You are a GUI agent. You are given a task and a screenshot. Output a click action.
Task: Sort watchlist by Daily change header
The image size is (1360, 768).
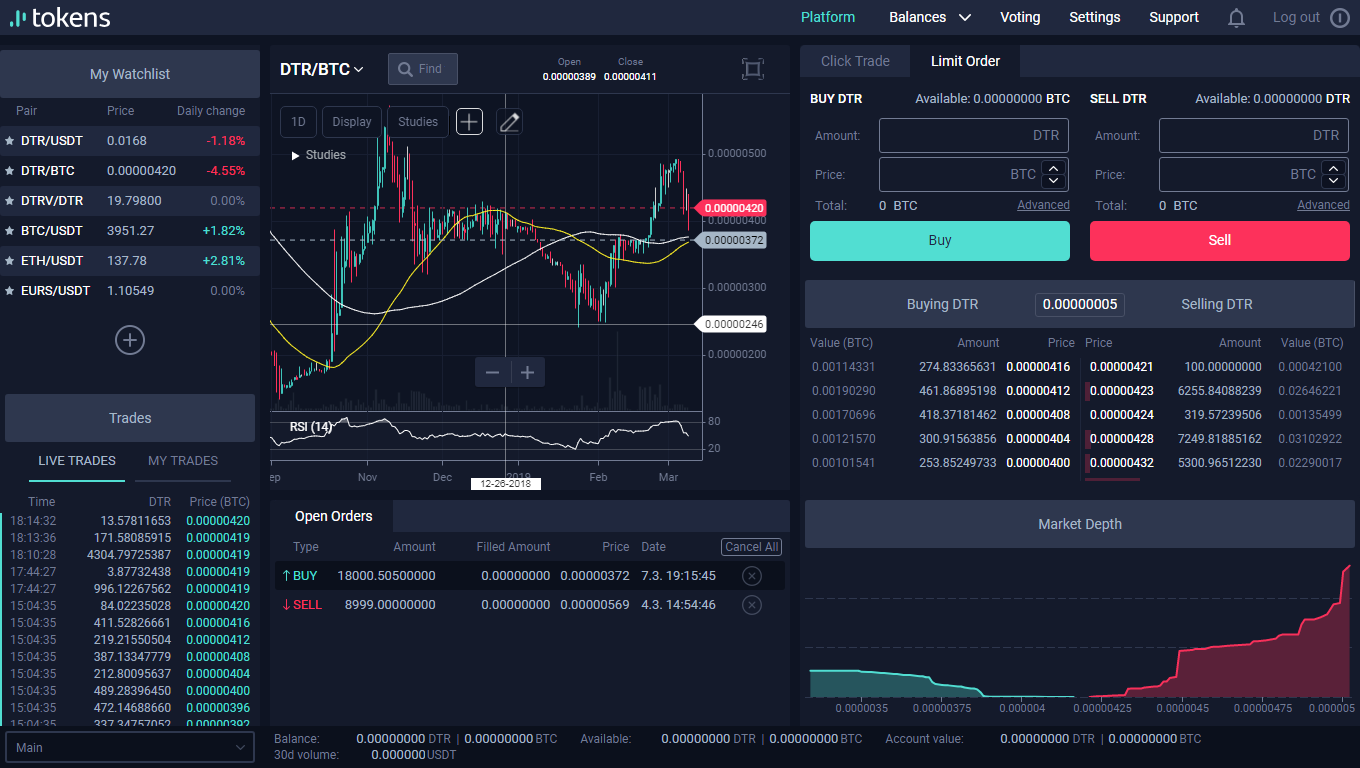211,111
